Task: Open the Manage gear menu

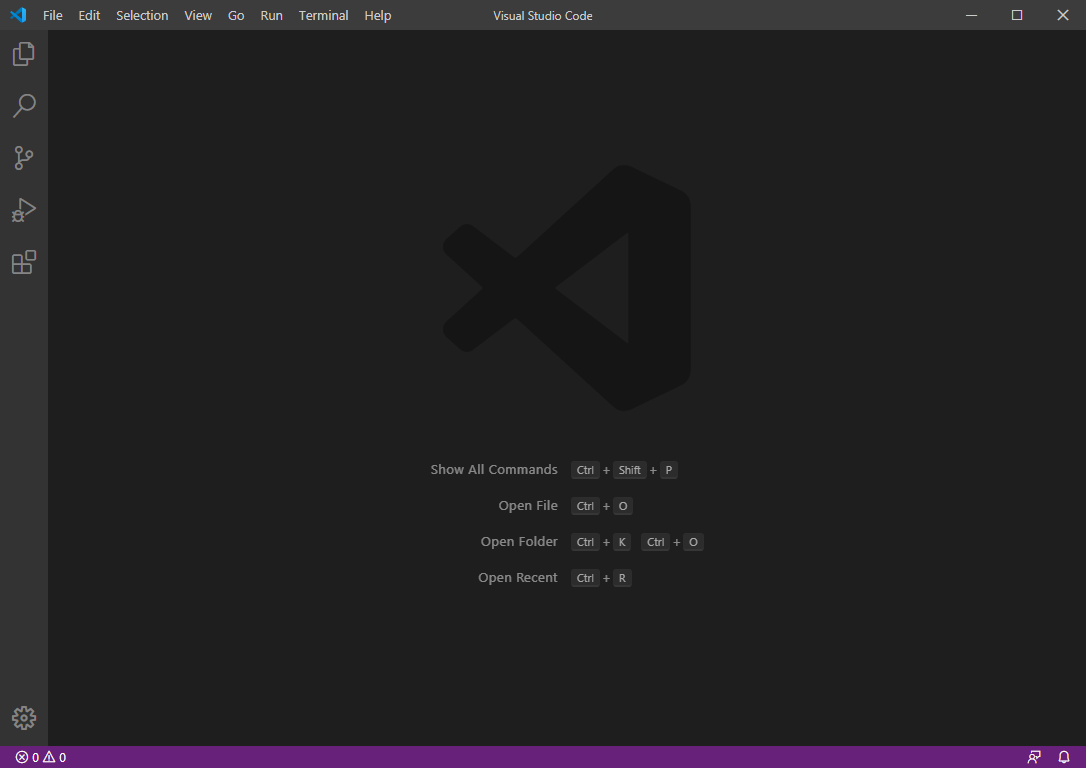Action: coord(24,718)
